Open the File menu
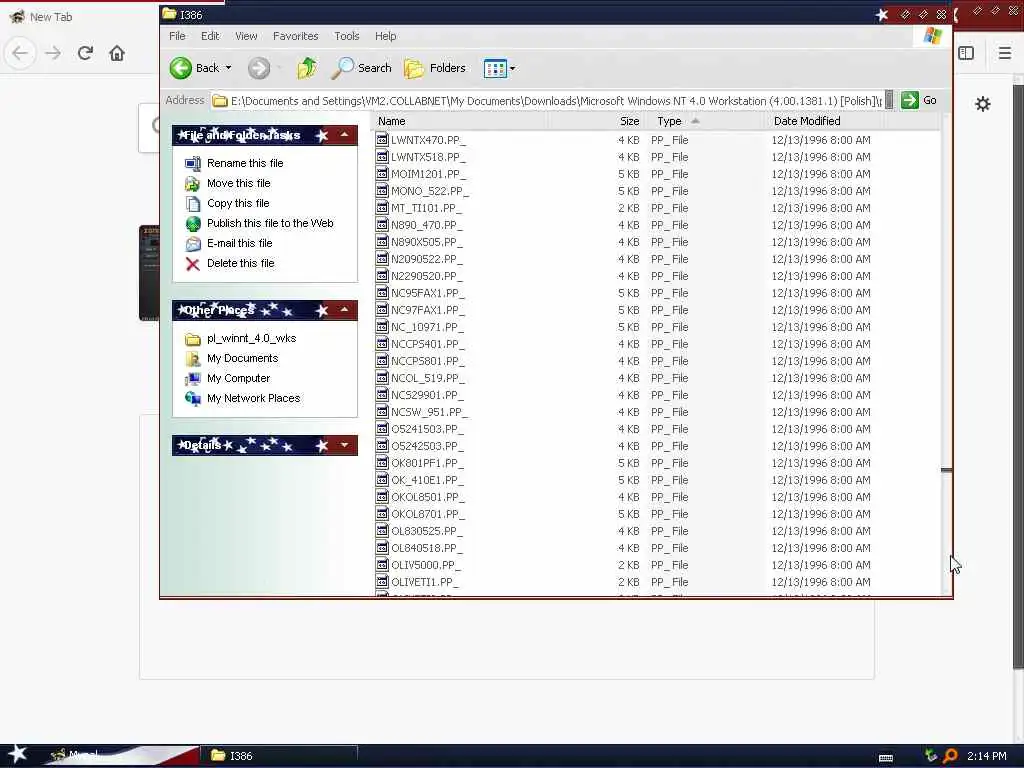Viewport: 1024px width, 768px height. pyautogui.click(x=177, y=36)
